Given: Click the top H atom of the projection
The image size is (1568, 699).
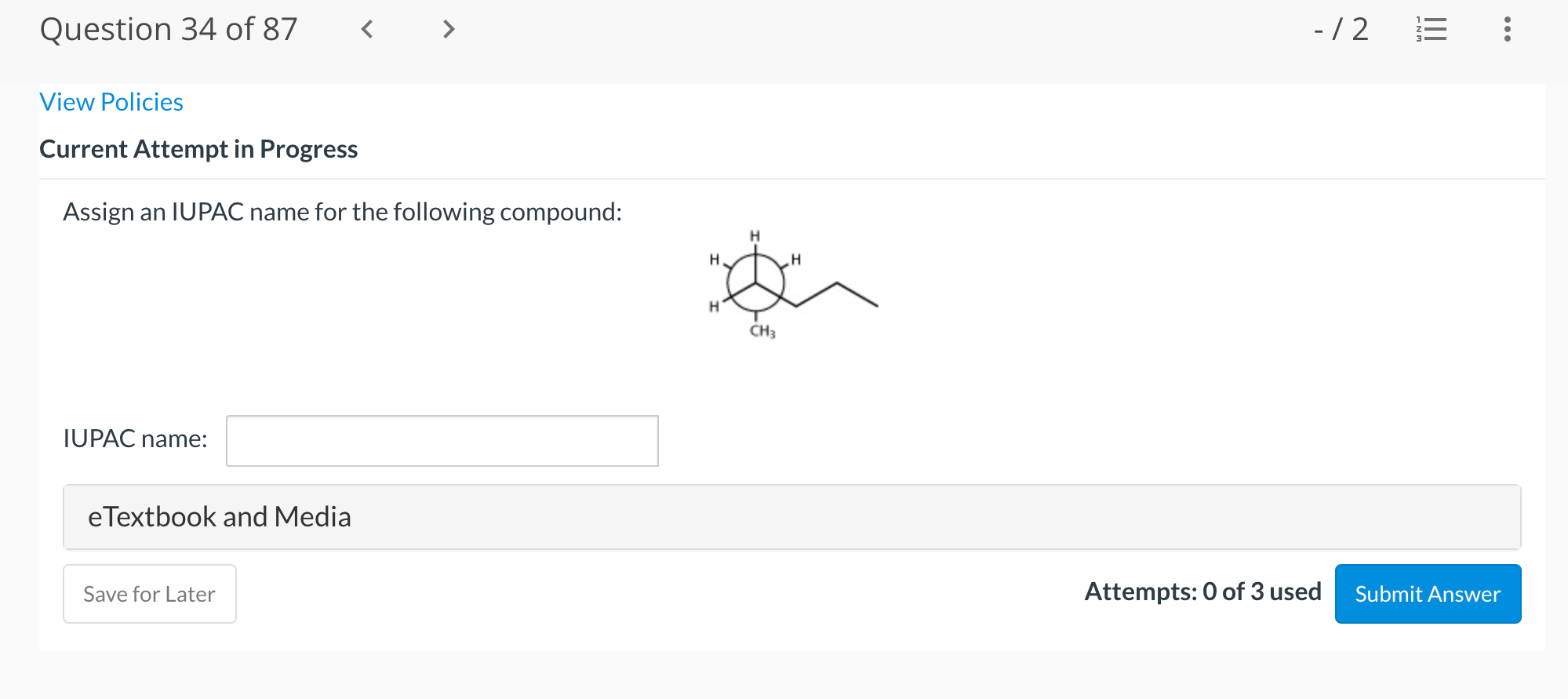Looking at the screenshot, I should click(x=755, y=235).
